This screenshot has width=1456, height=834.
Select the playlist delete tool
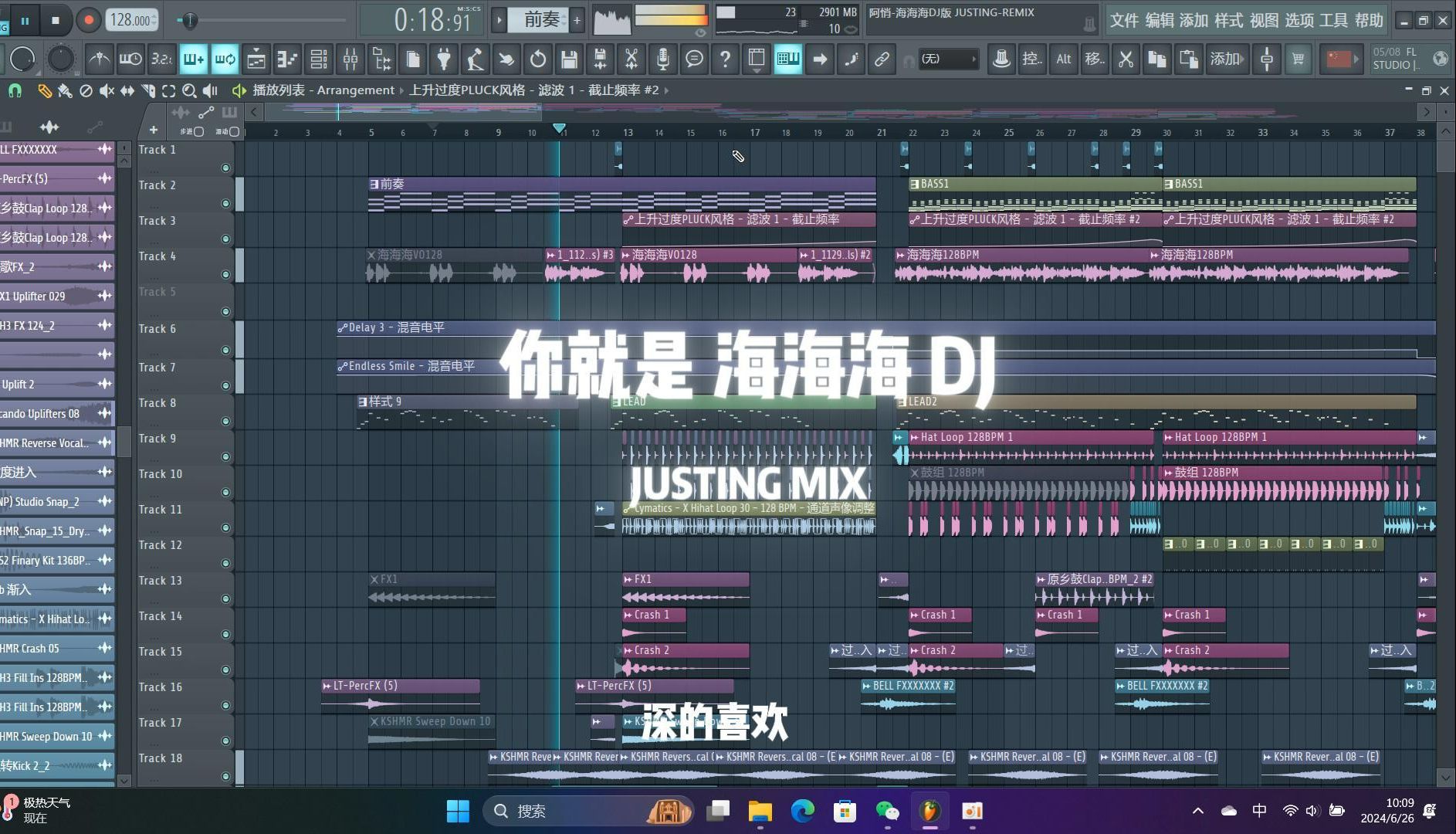[86, 90]
